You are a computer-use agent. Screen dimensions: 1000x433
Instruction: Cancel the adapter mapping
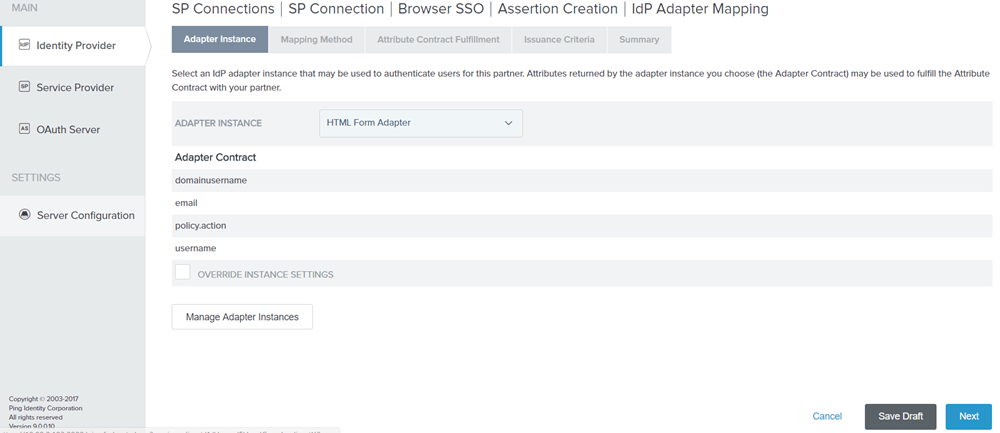click(827, 416)
